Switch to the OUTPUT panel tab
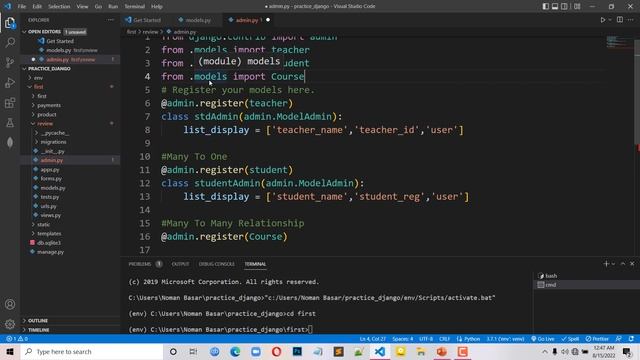The width and height of the screenshot is (640, 360). click(x=180, y=264)
